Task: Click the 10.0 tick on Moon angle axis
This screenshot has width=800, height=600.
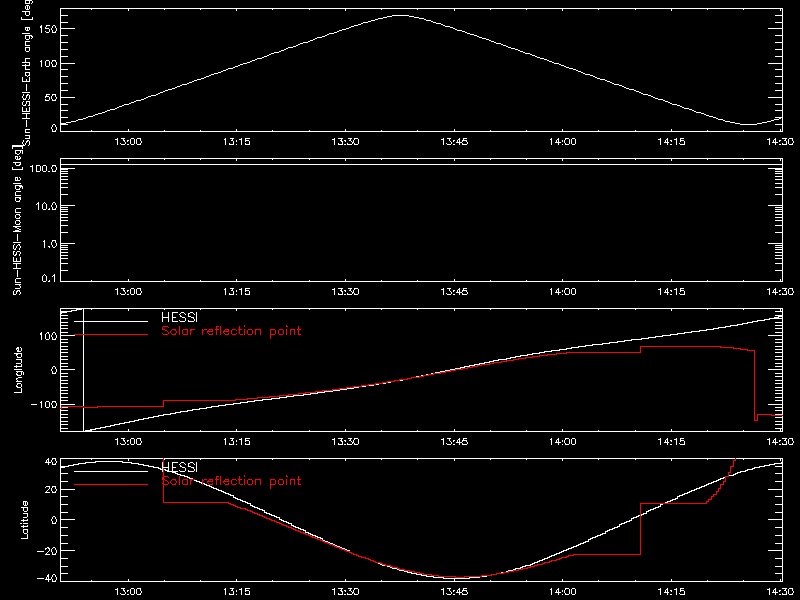Action: [x=46, y=206]
